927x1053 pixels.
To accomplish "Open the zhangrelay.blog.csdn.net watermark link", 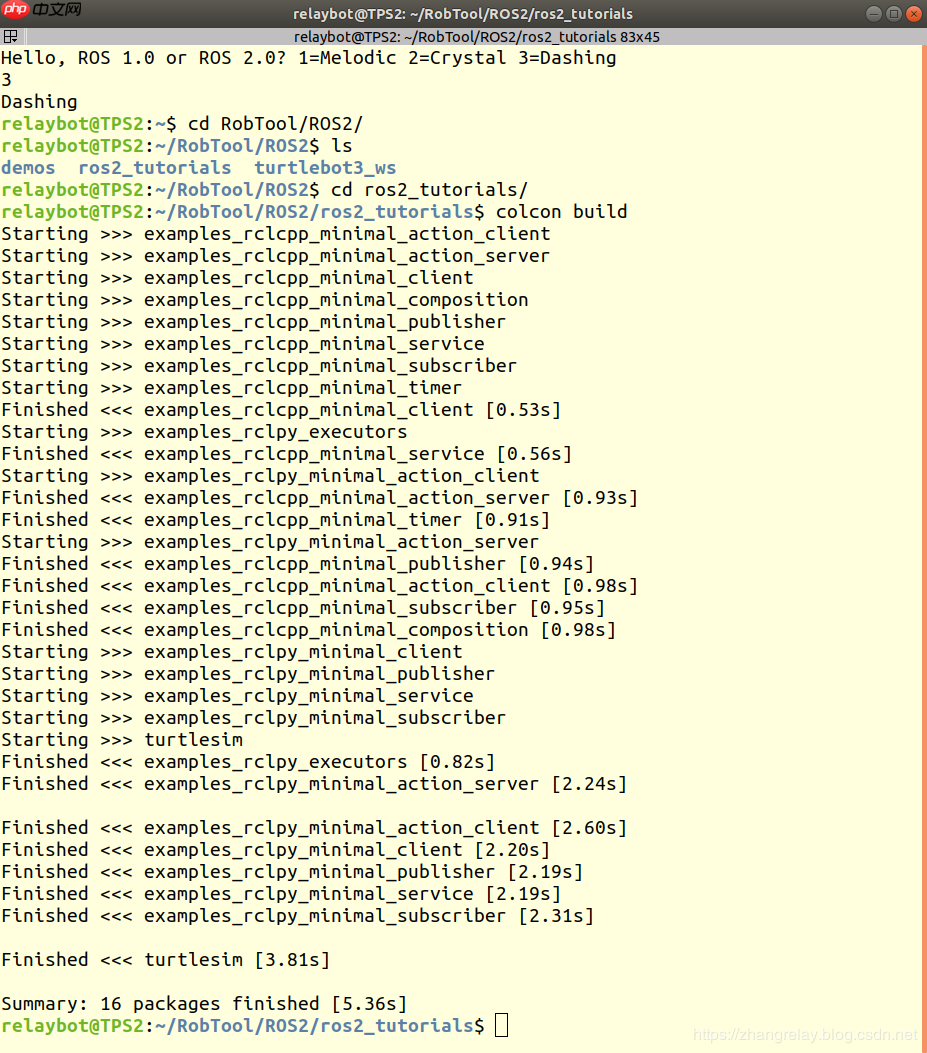I will [x=805, y=1035].
